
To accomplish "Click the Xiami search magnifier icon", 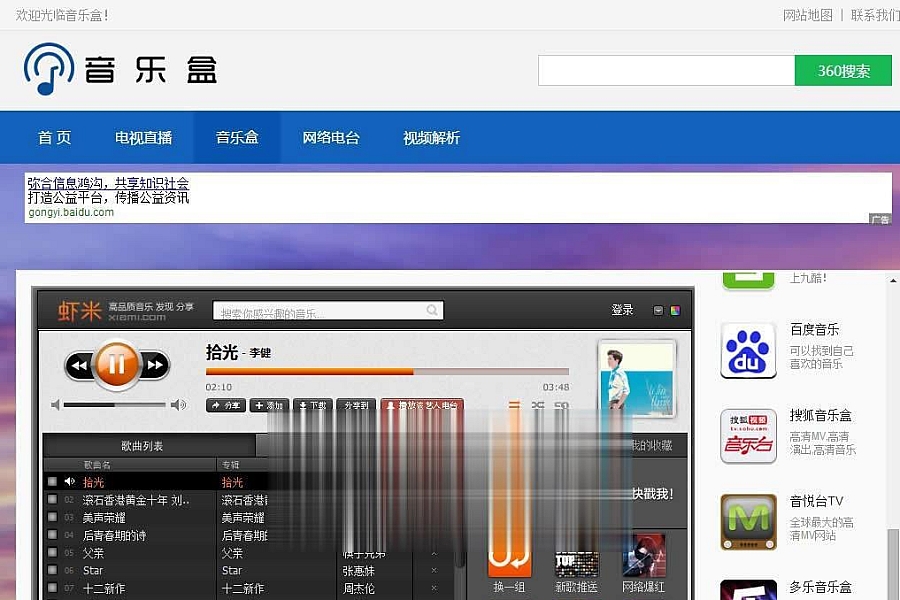I will click(432, 310).
